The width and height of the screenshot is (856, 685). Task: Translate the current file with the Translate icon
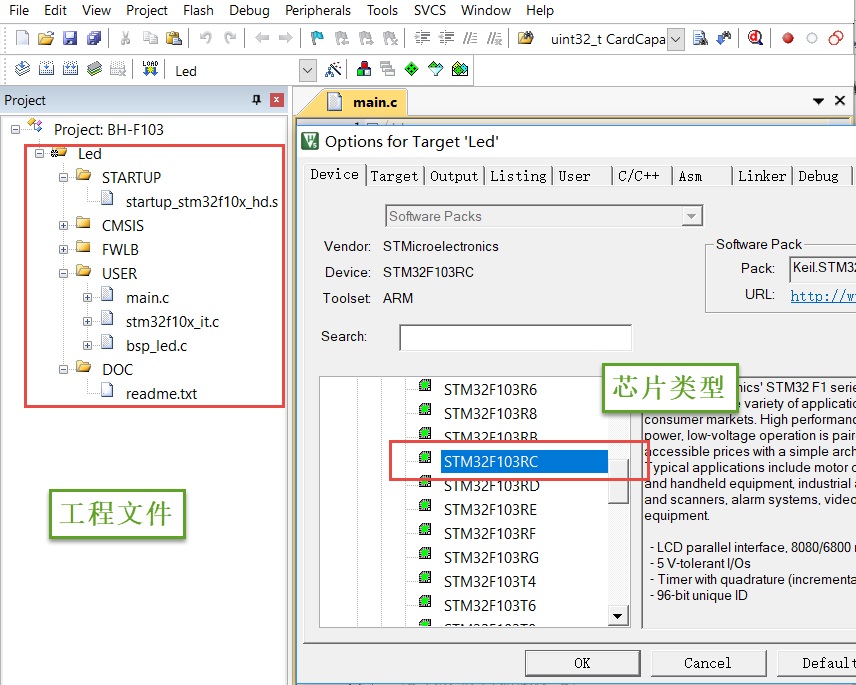point(22,69)
